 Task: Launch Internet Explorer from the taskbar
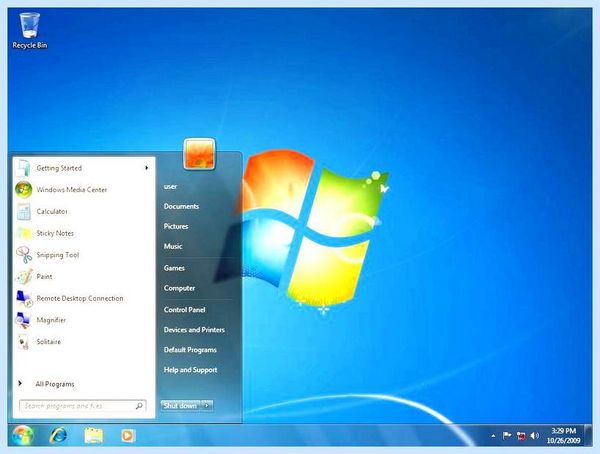pos(59,435)
